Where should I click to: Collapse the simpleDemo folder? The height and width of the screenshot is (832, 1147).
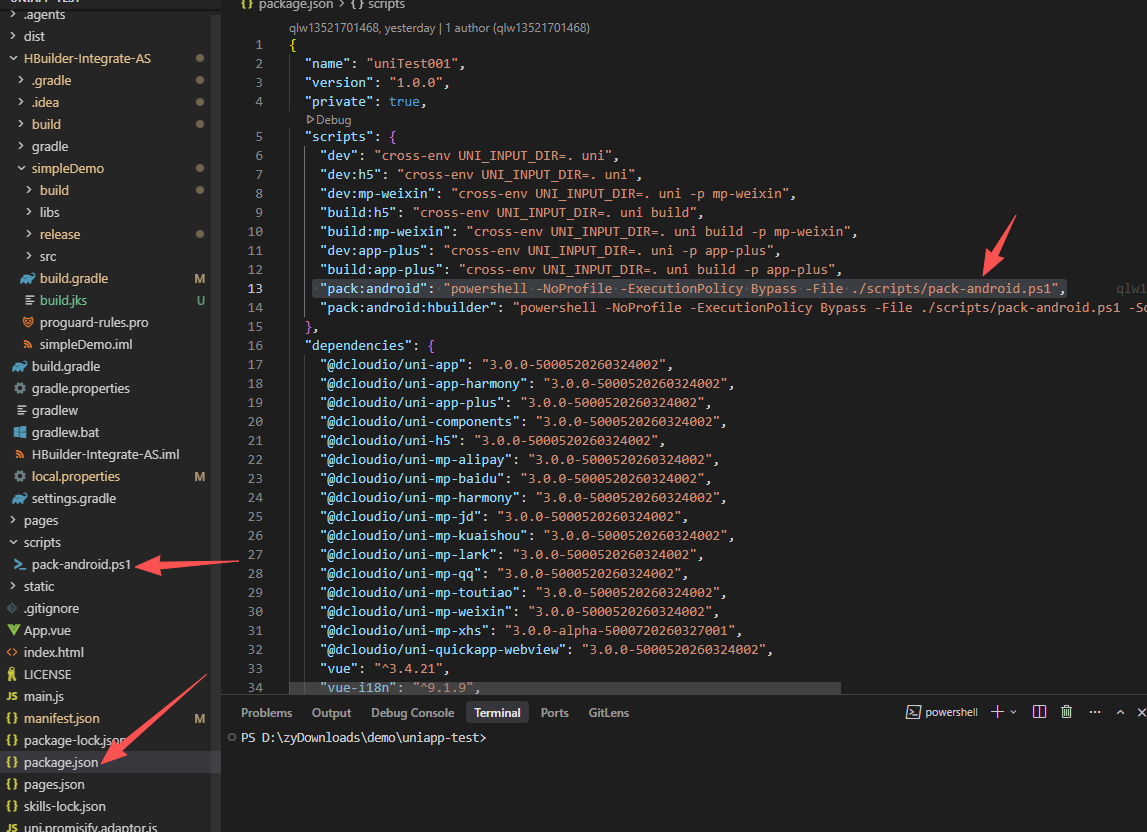[110, 168]
